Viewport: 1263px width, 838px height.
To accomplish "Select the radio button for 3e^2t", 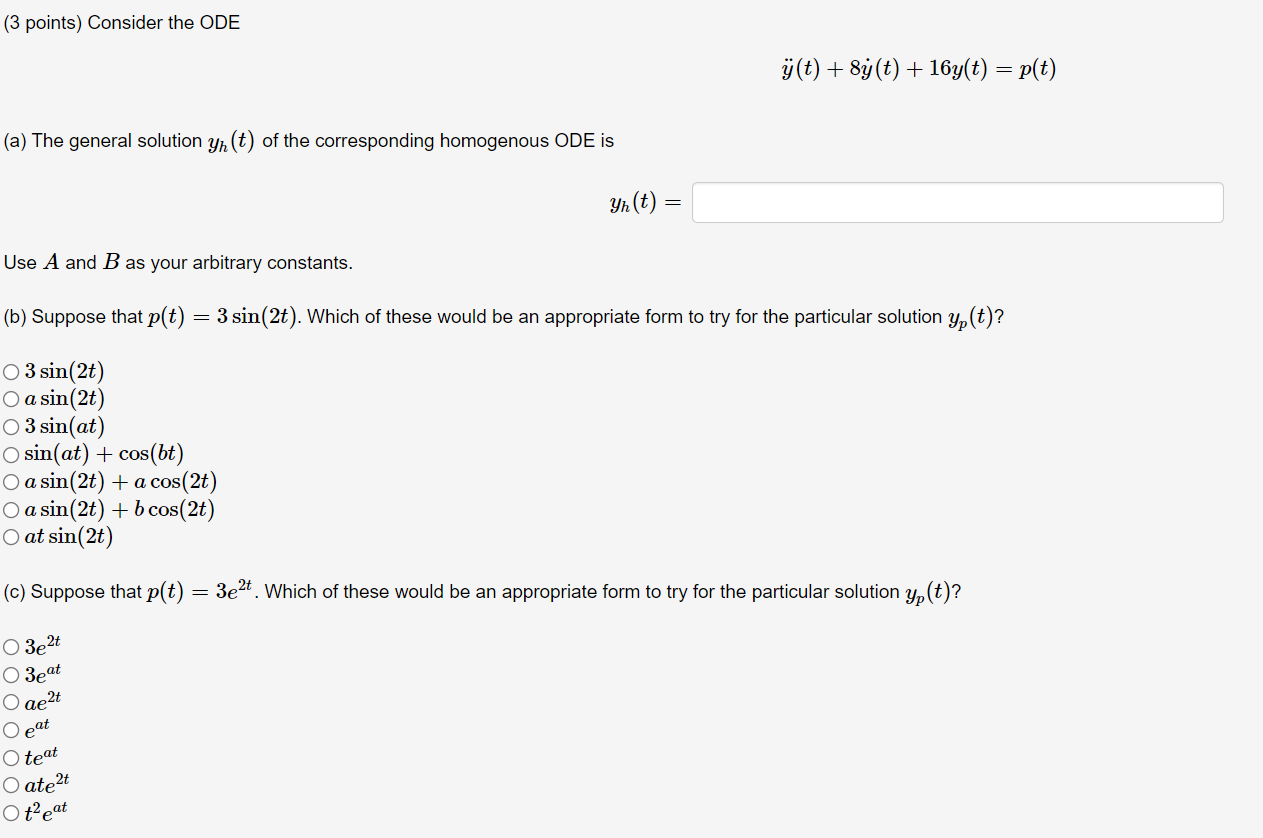I will [11, 647].
